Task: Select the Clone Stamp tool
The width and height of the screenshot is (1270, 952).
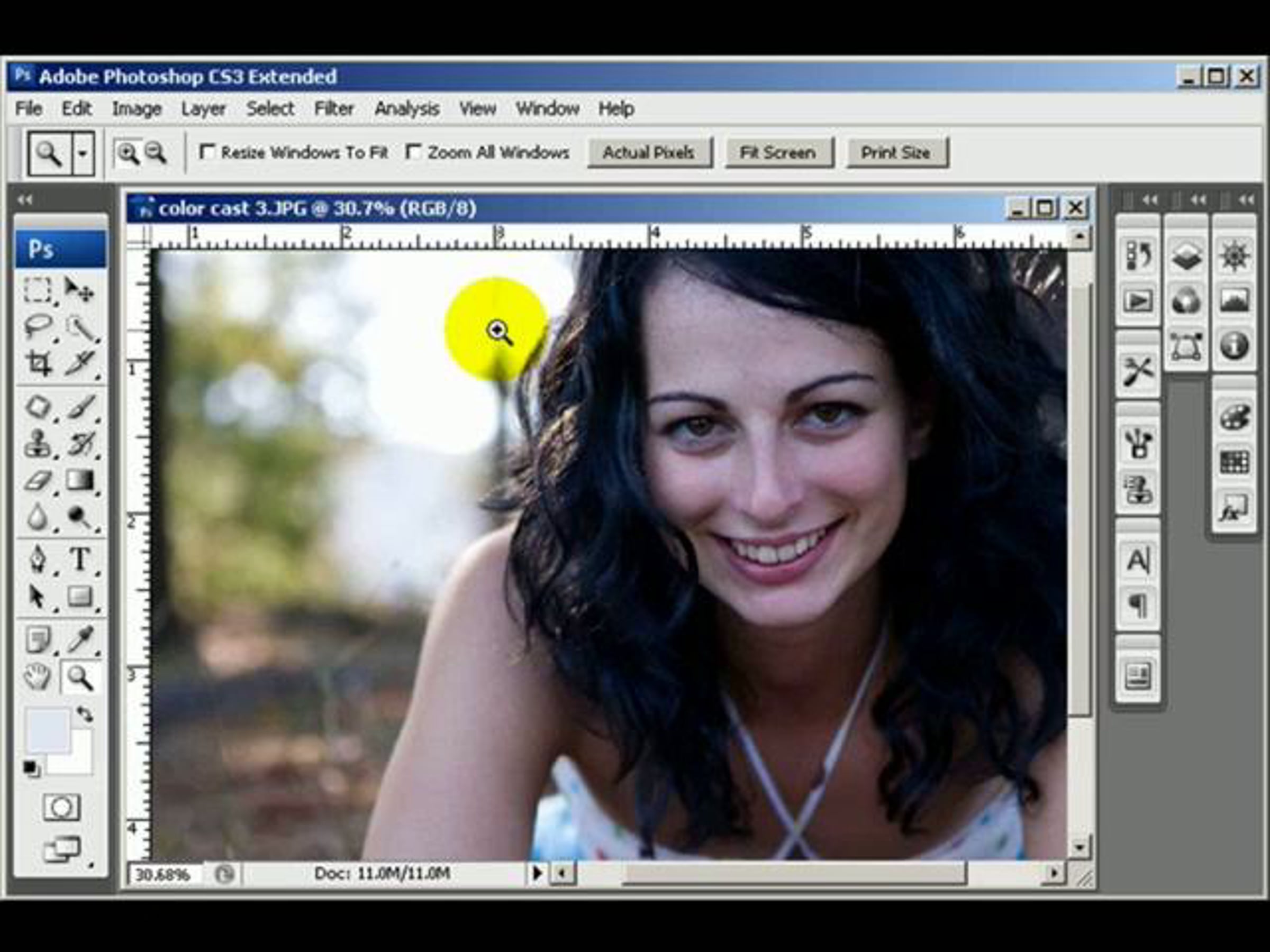Action: (39, 444)
